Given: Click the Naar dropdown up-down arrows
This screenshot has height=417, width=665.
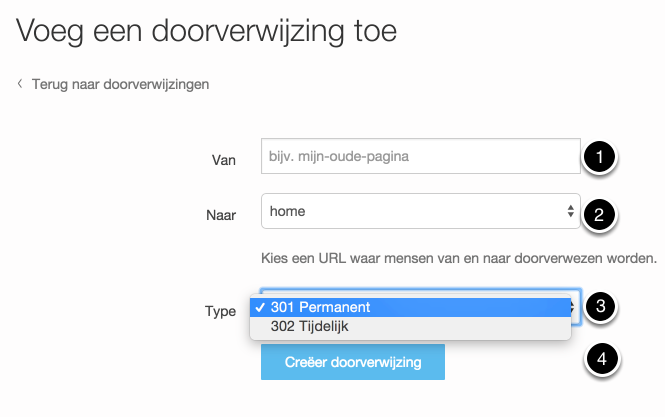Looking at the screenshot, I should [x=570, y=212].
